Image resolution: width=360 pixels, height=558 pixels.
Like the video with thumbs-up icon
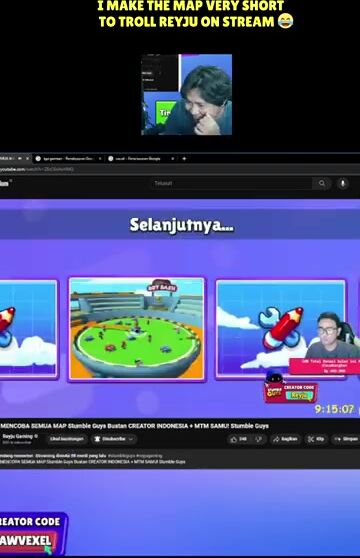[x=238, y=439]
